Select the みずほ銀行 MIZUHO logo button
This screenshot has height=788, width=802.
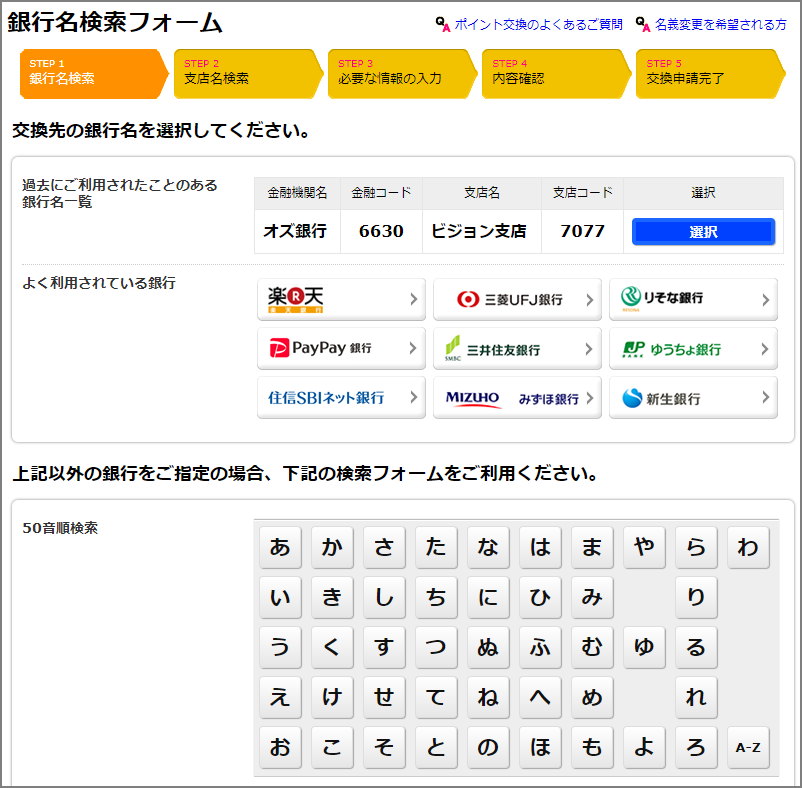pos(517,397)
